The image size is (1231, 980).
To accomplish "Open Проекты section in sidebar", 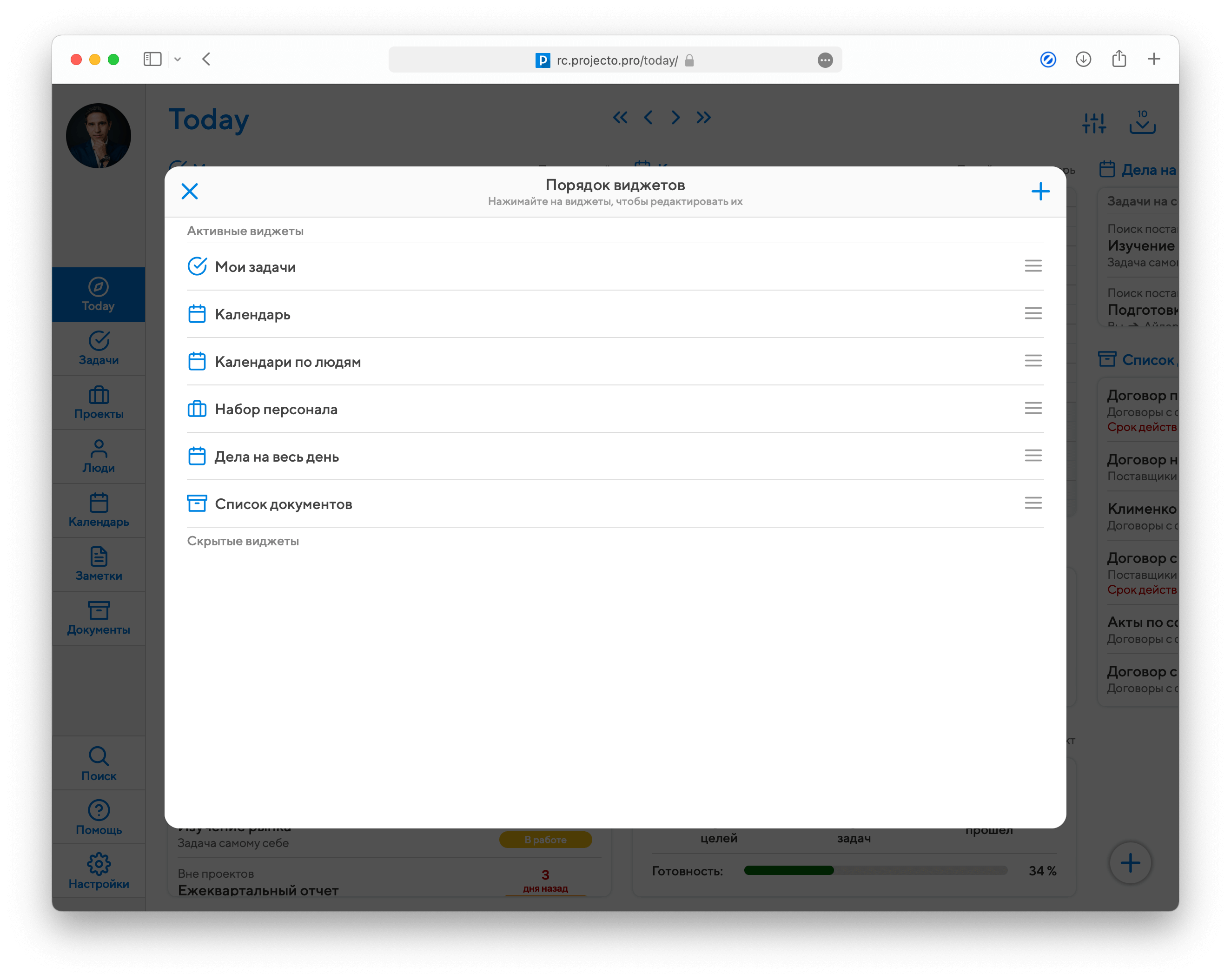I will 99,402.
